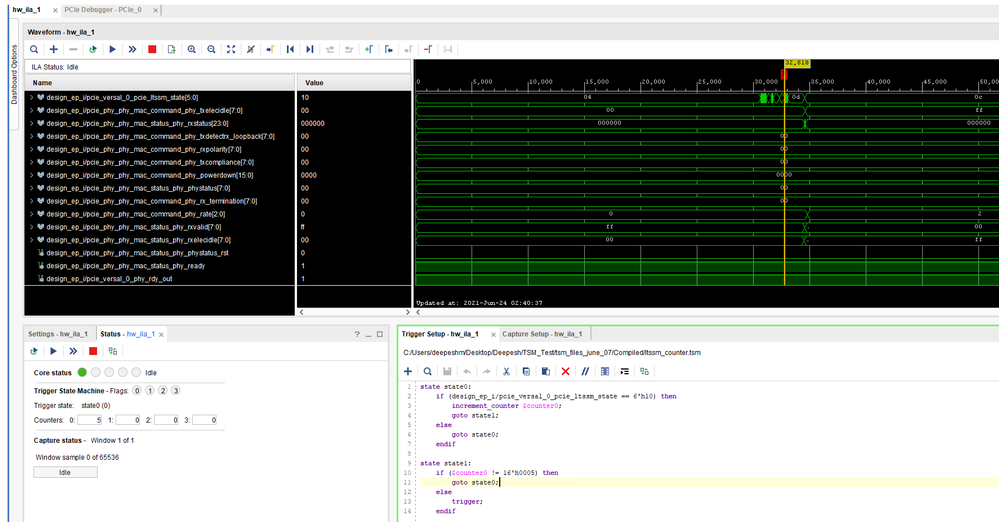Toggle line comments in Trigger Setup editor
The height and width of the screenshot is (522, 999).
tap(585, 371)
